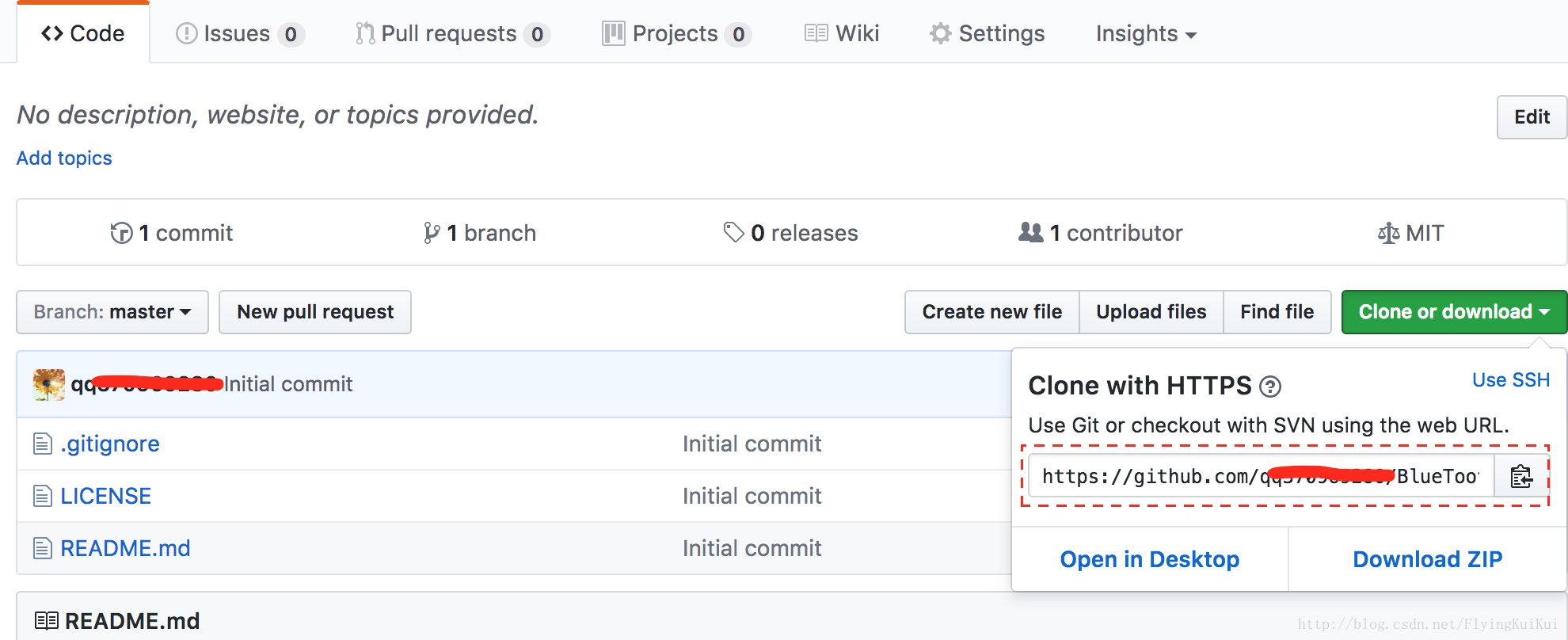Screen dimensions: 1568x640
Task: Click the releases tag icon
Action: 734,232
